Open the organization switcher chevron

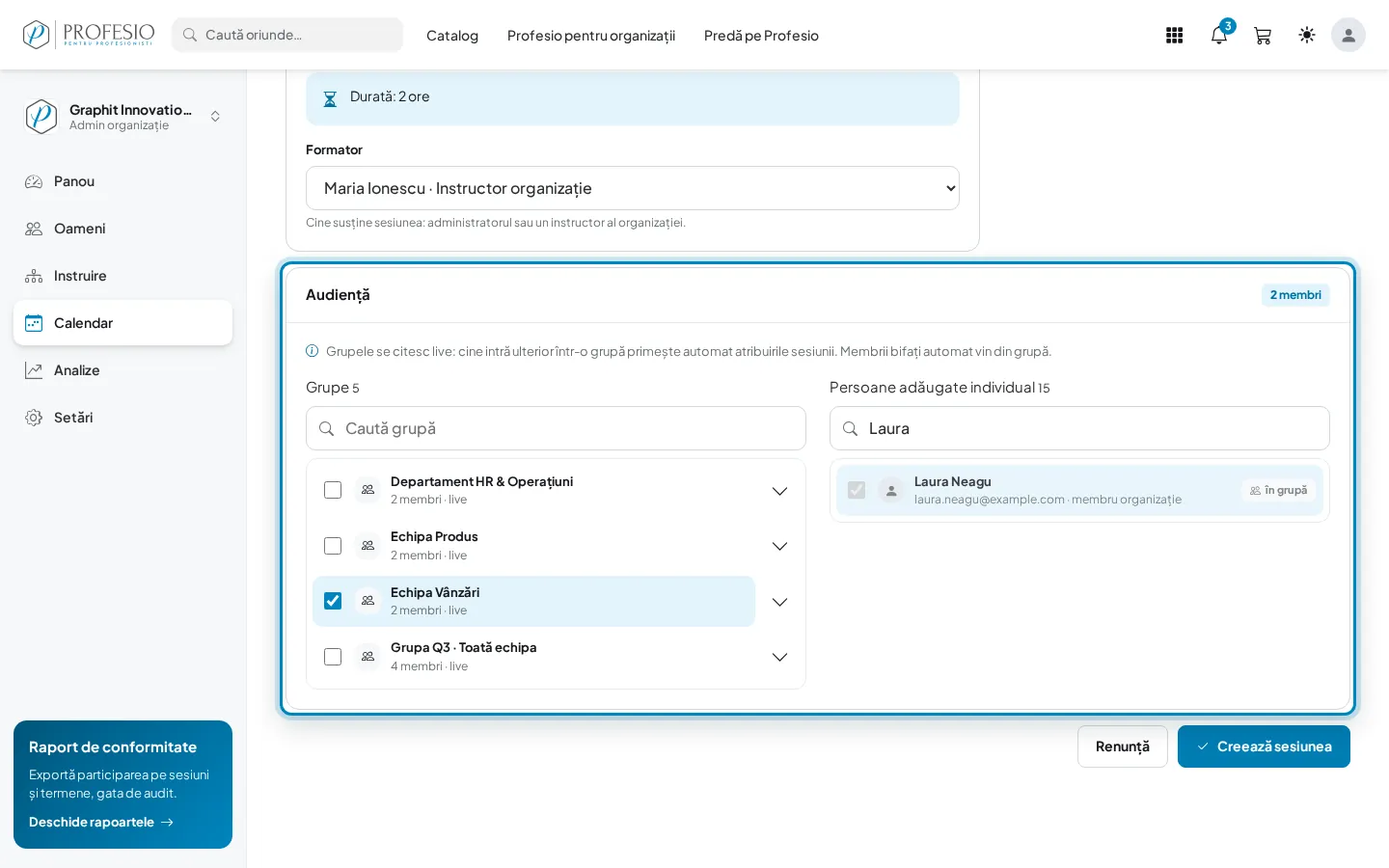215,117
